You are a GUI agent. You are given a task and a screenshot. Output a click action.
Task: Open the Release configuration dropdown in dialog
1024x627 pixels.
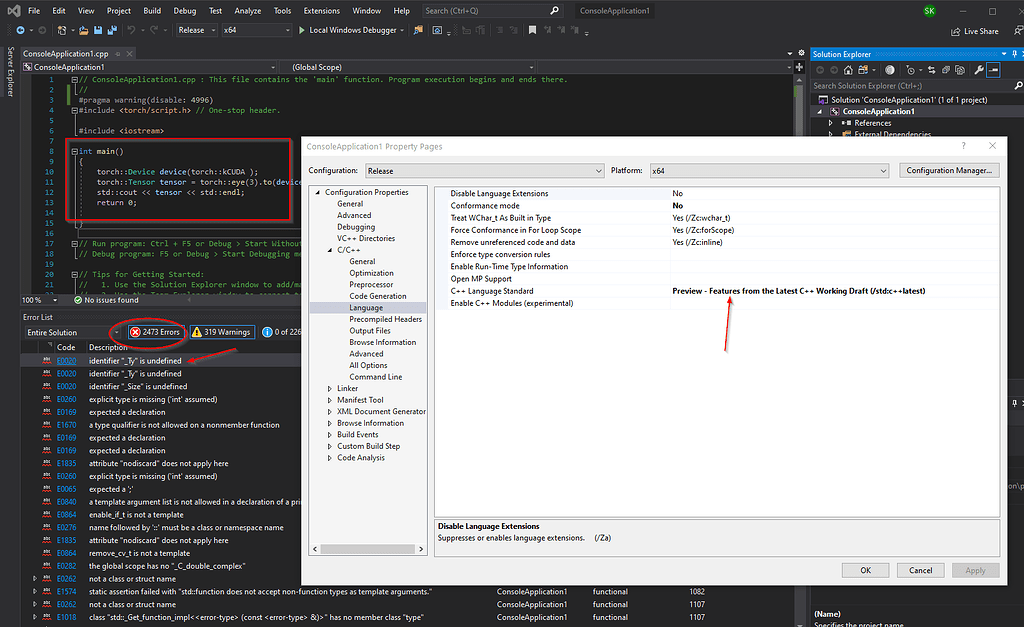[482, 171]
